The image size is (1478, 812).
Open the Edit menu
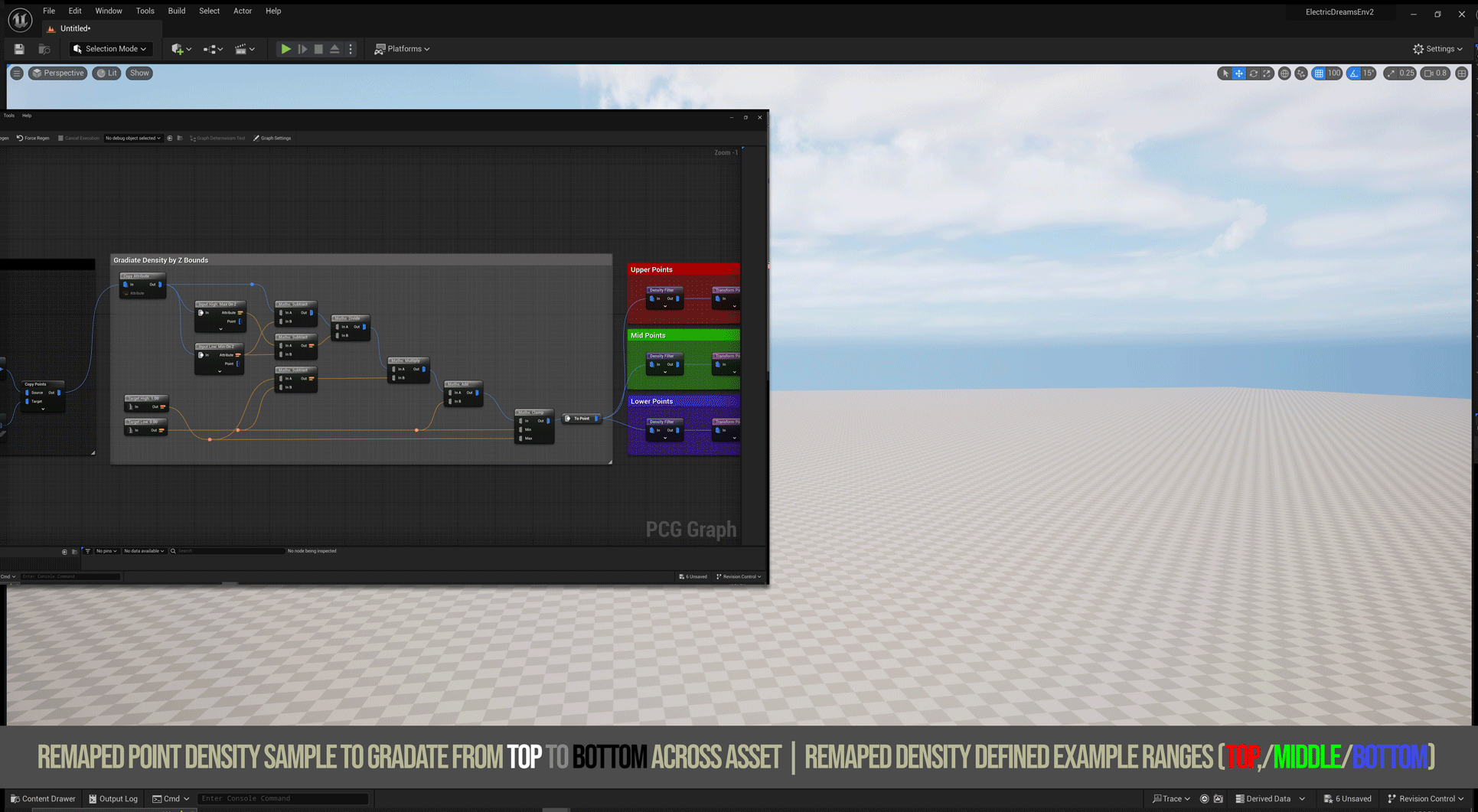tap(75, 11)
